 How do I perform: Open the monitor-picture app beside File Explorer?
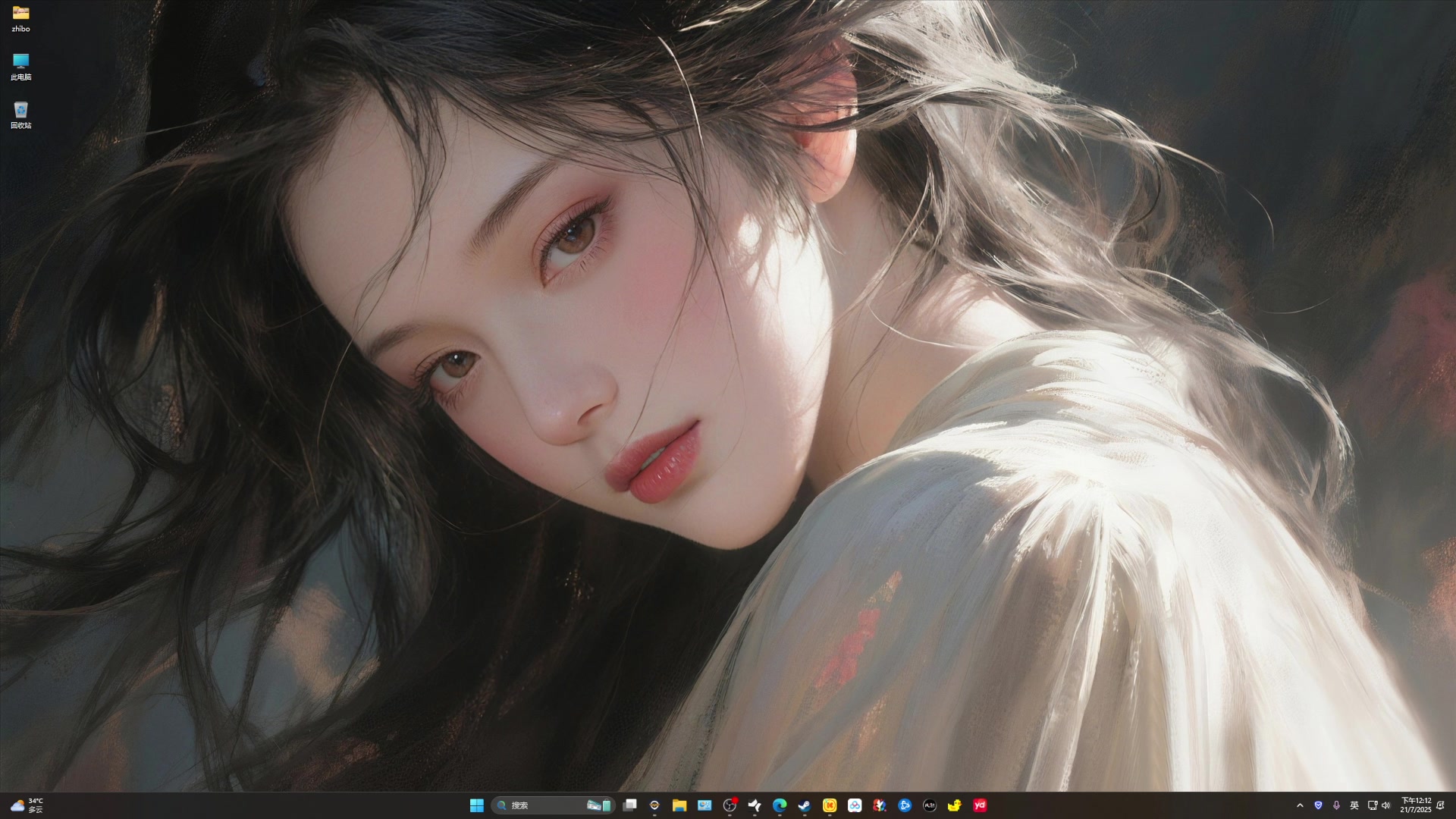(x=704, y=805)
